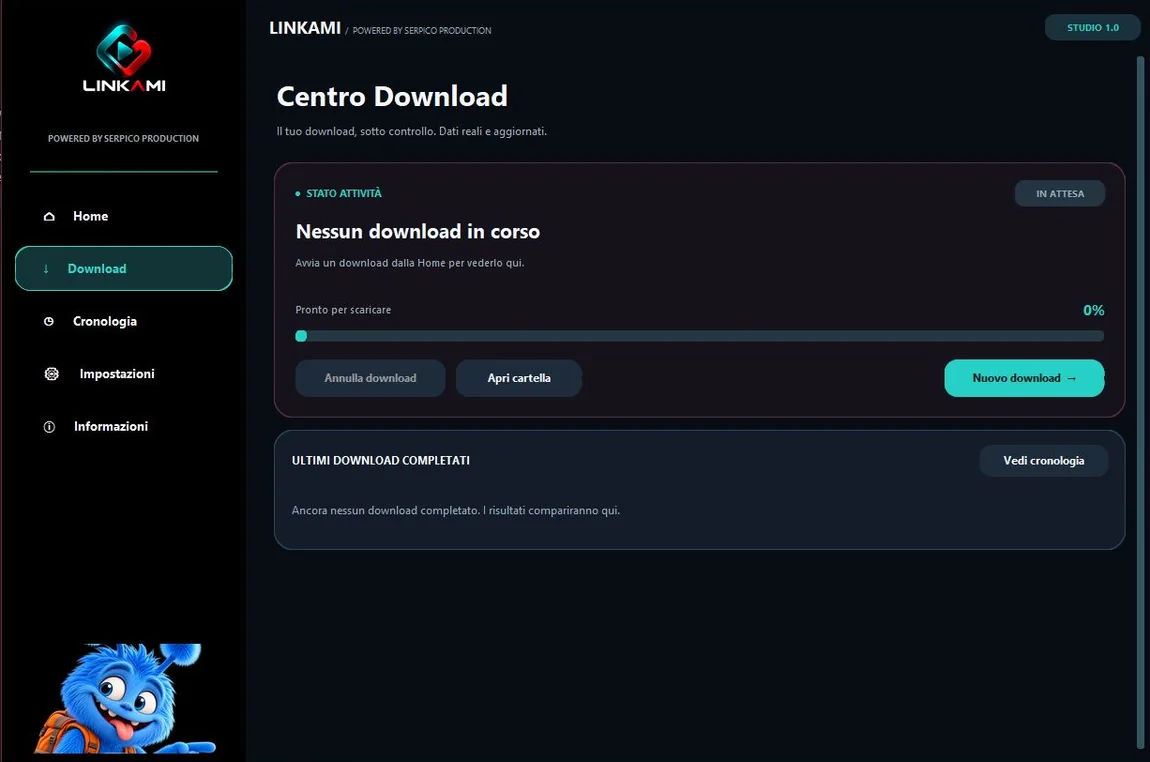Click the STATO ATTIVITÀ label
Viewport: 1150px width, 762px height.
(343, 194)
